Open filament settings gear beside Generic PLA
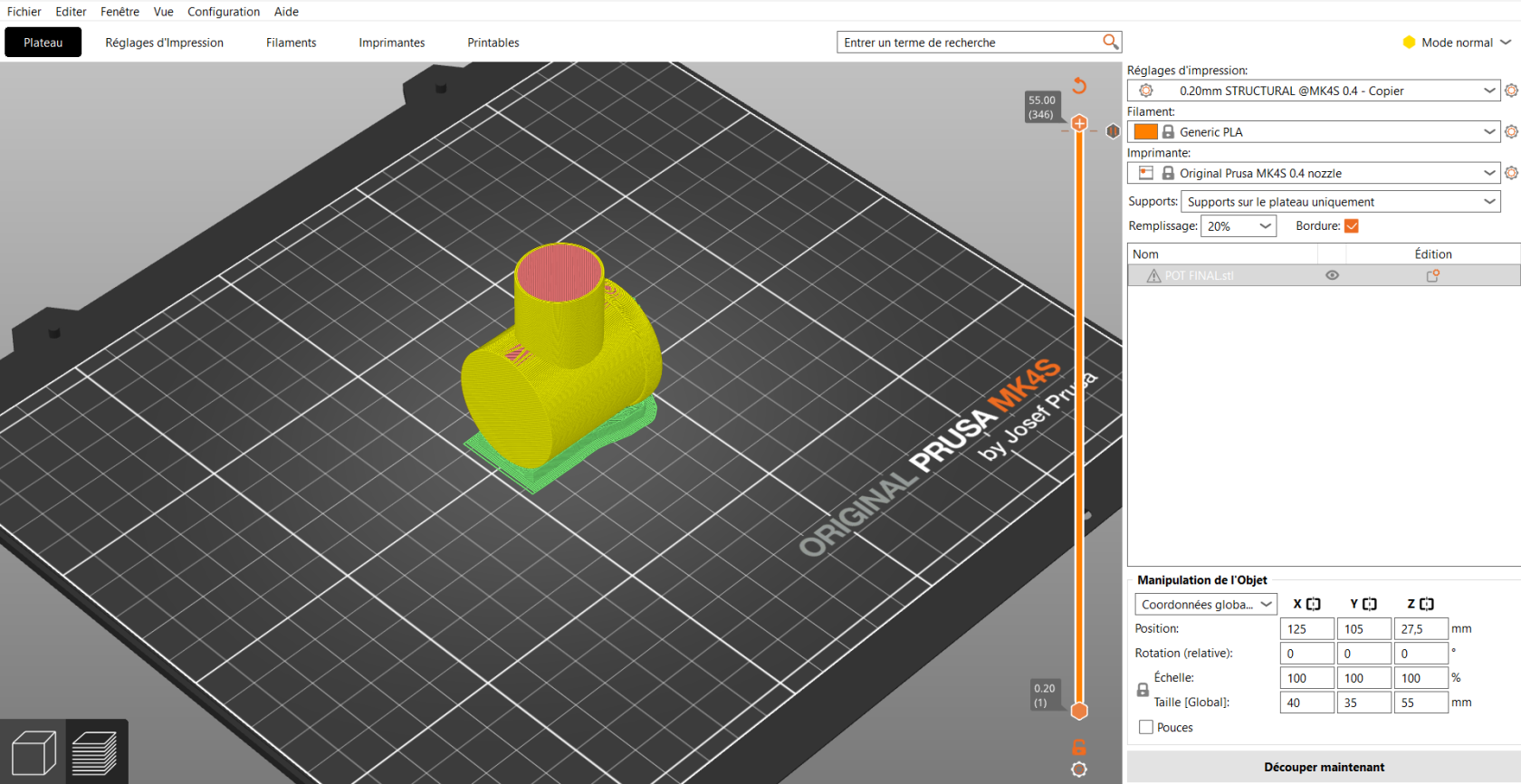 [1511, 132]
